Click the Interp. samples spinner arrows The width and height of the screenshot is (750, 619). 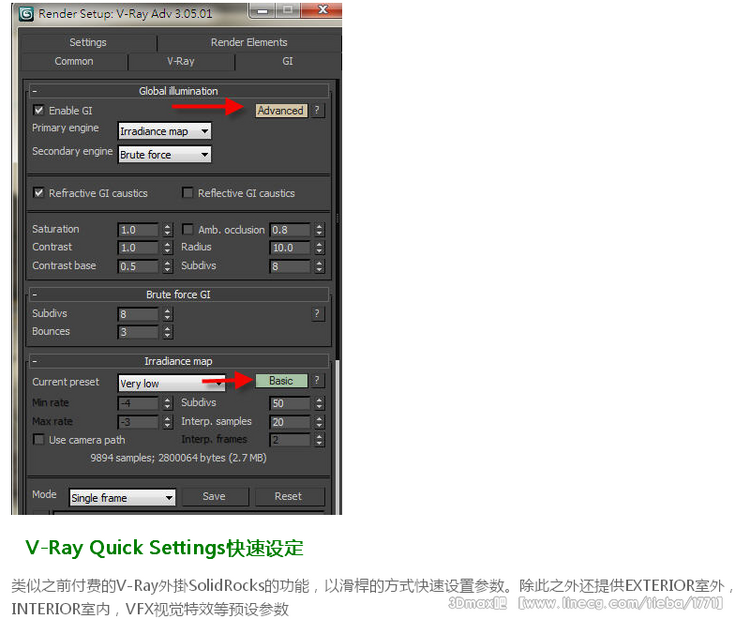pos(320,422)
